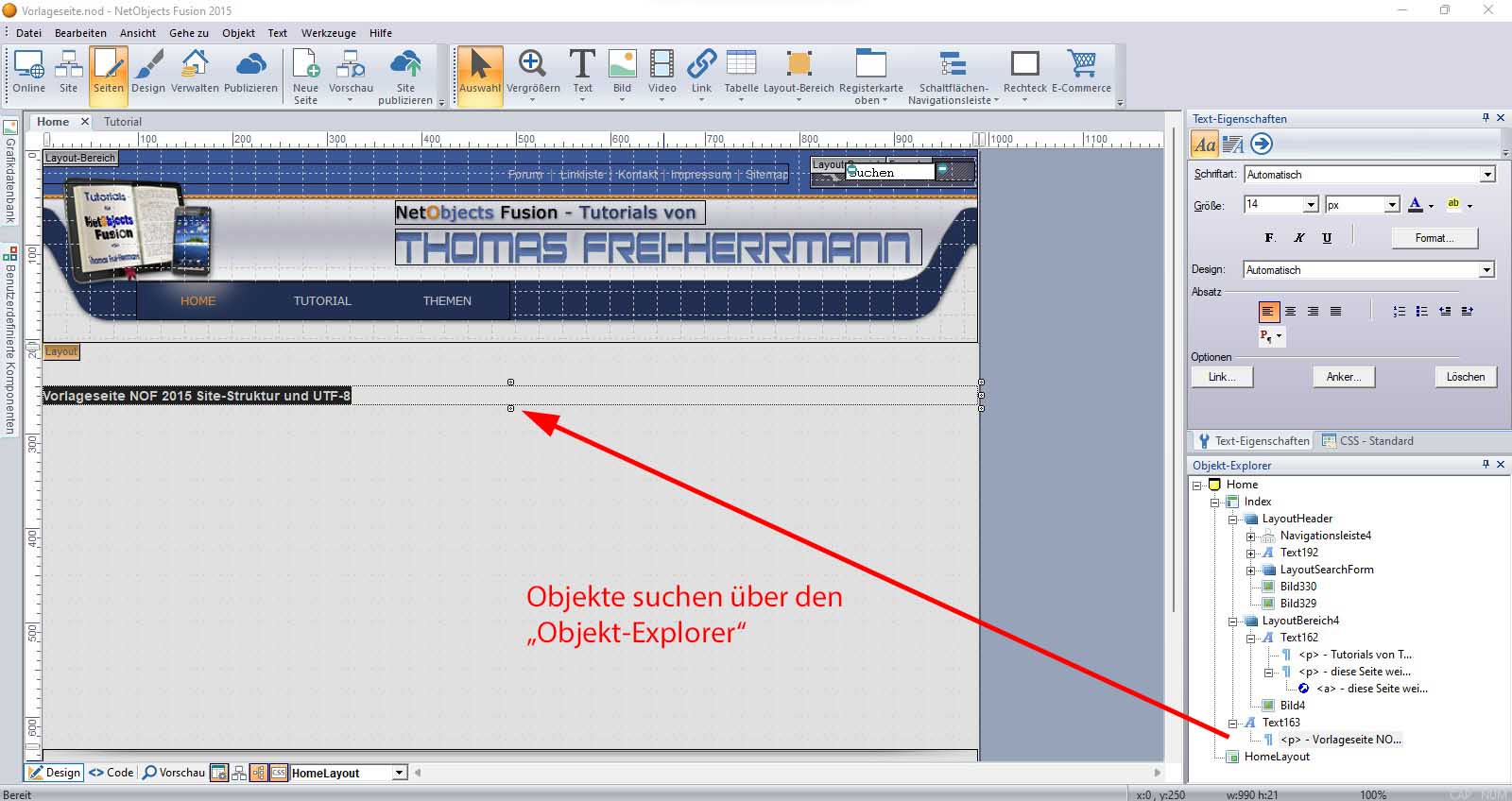
Task: Open the text color picker
Action: point(1431,205)
